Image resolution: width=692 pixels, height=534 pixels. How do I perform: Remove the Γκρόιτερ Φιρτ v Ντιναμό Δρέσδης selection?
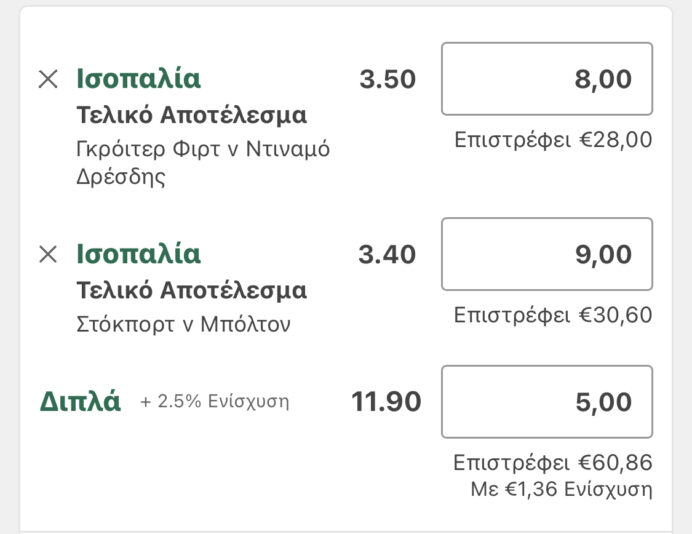click(47, 80)
